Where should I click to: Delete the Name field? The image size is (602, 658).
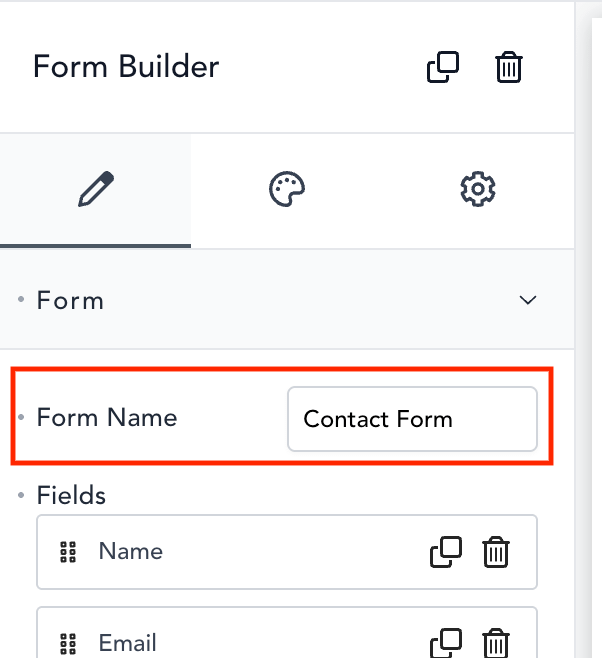coord(496,552)
